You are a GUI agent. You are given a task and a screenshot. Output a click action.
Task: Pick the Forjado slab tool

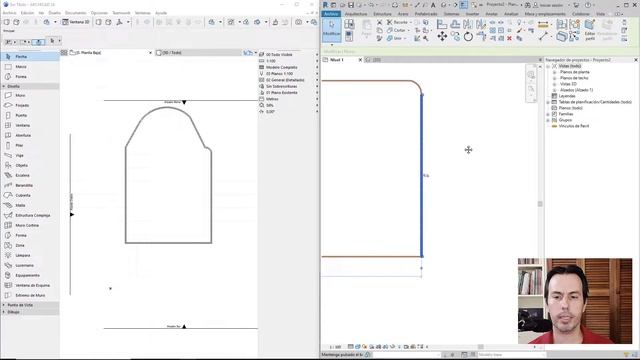(29, 105)
